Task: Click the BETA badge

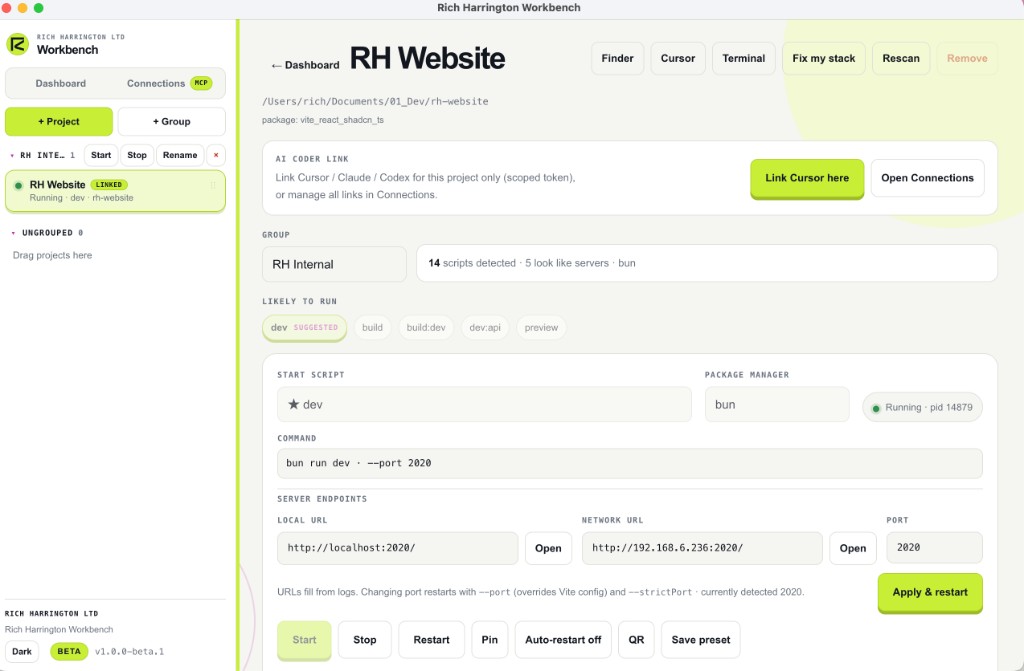Action: (x=69, y=651)
